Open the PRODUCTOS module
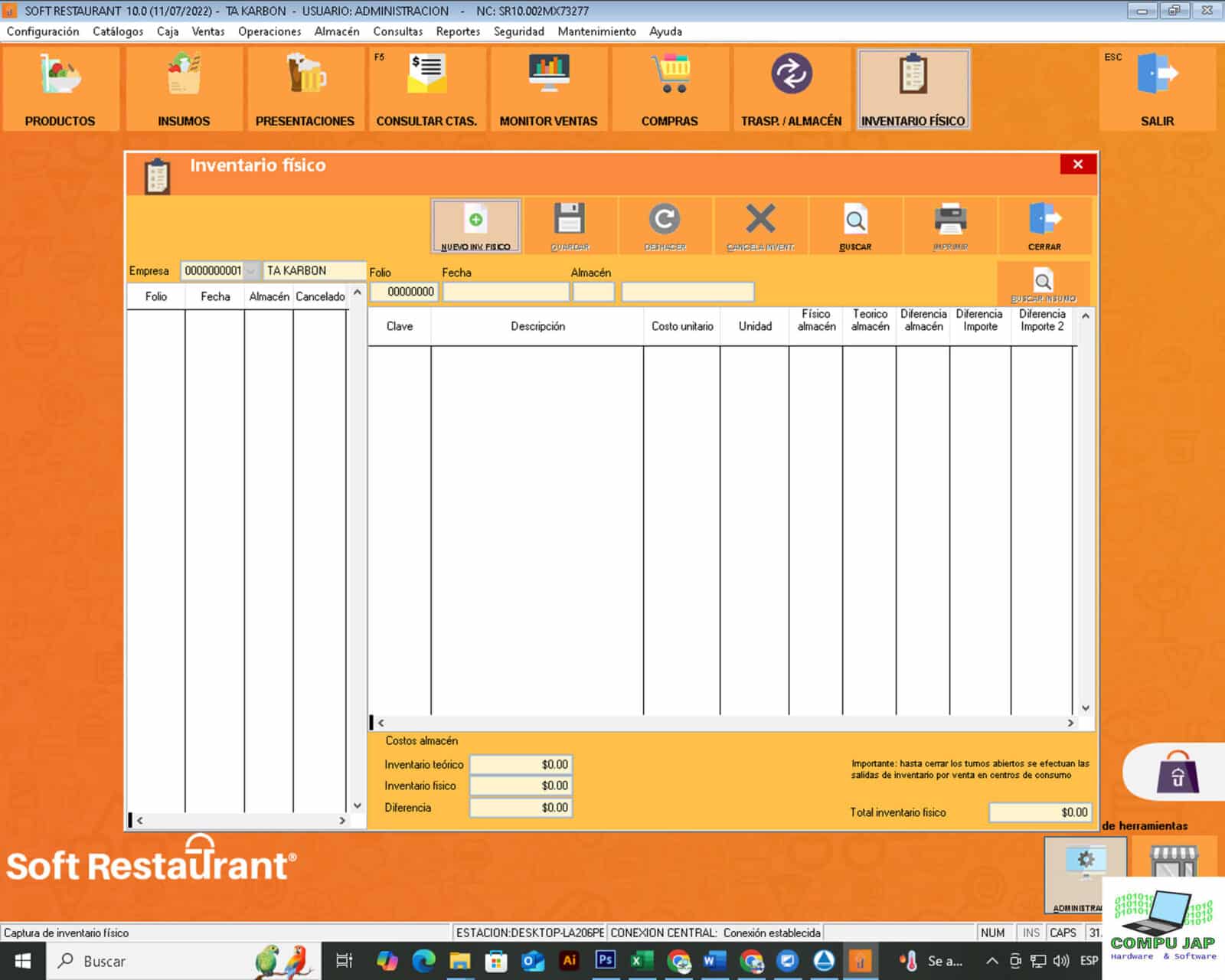Image resolution: width=1225 pixels, height=980 pixels. pyautogui.click(x=60, y=89)
